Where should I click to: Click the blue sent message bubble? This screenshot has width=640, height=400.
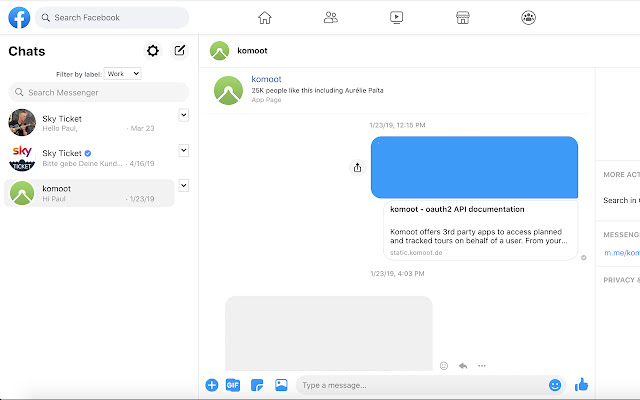[x=474, y=167]
